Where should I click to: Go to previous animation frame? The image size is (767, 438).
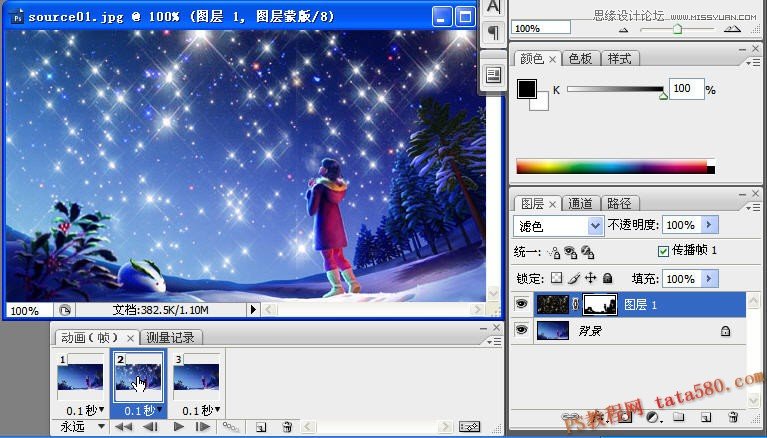151,427
